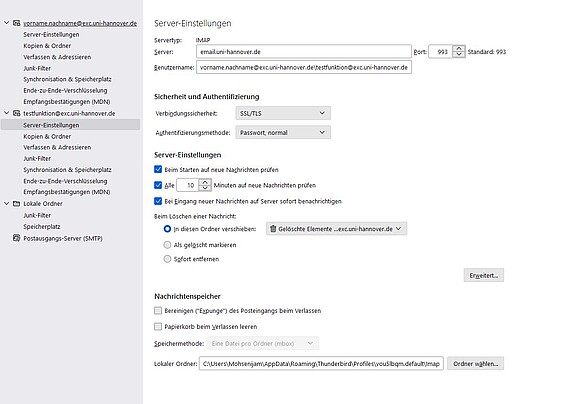Enable 'Papierkorb beim Verlassen leeren' checkbox
The width and height of the screenshot is (570, 404).
click(158, 327)
